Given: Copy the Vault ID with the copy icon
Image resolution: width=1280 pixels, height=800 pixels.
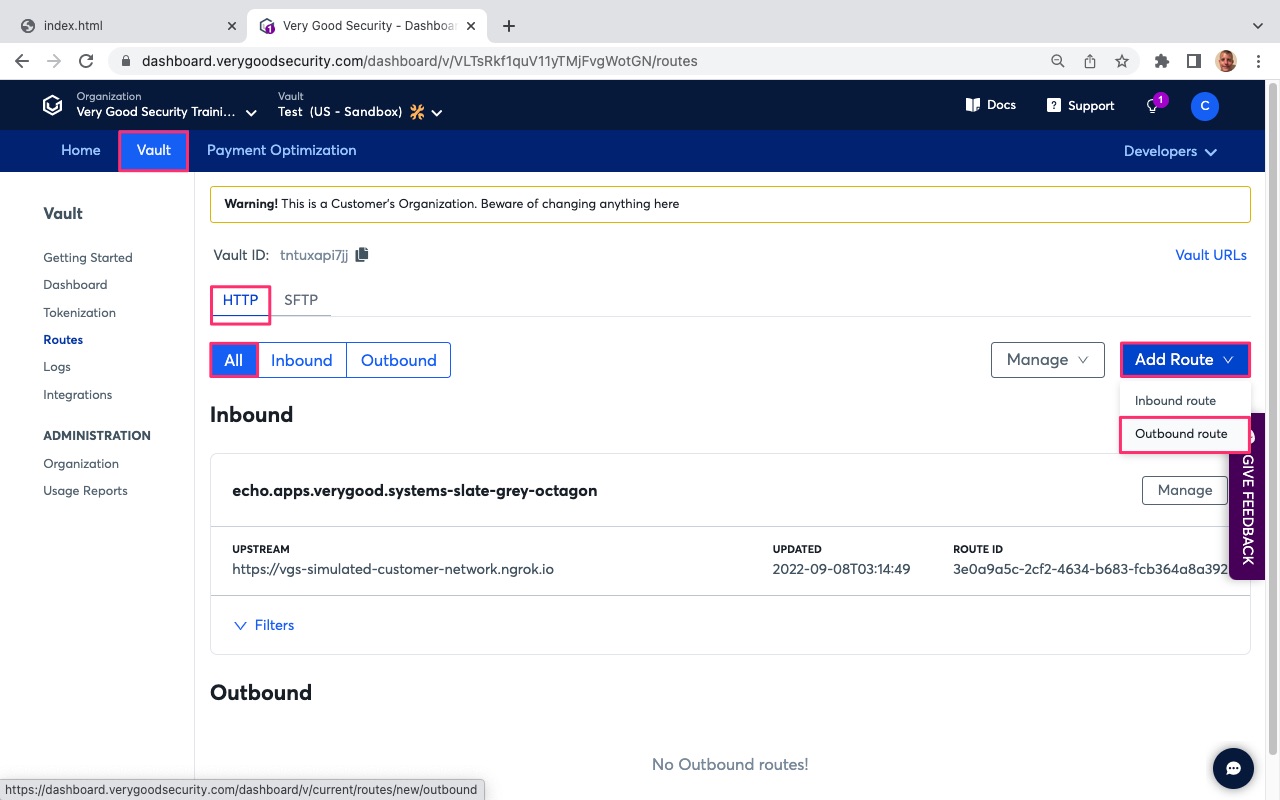Looking at the screenshot, I should click(x=362, y=255).
